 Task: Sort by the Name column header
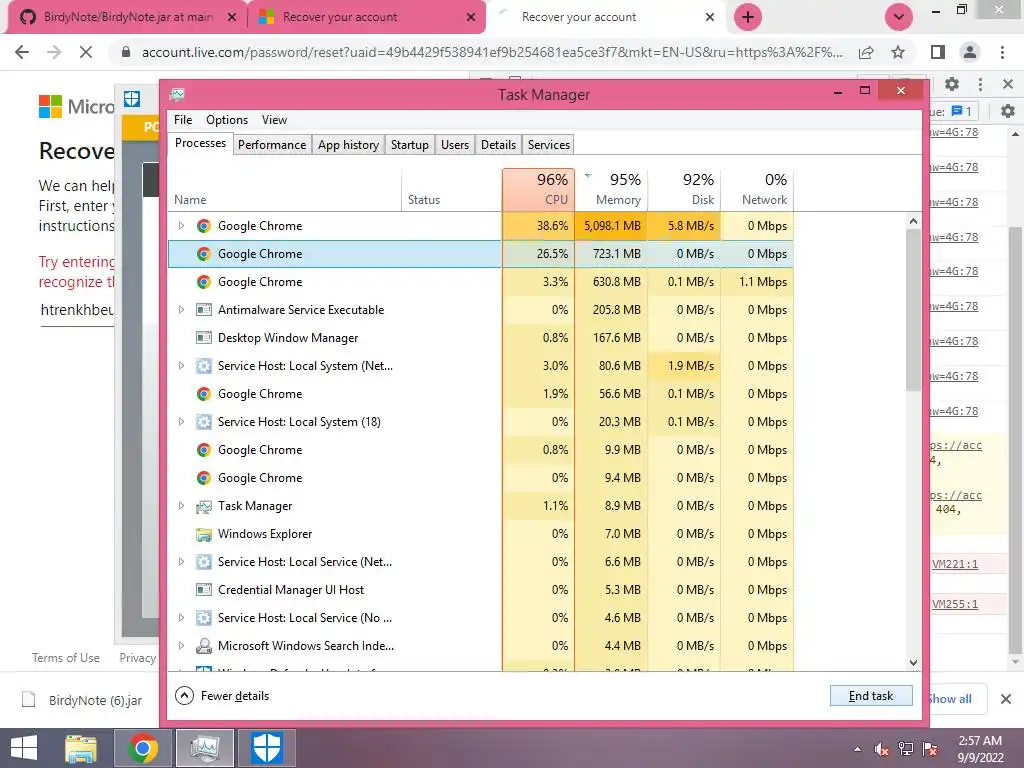coord(285,189)
